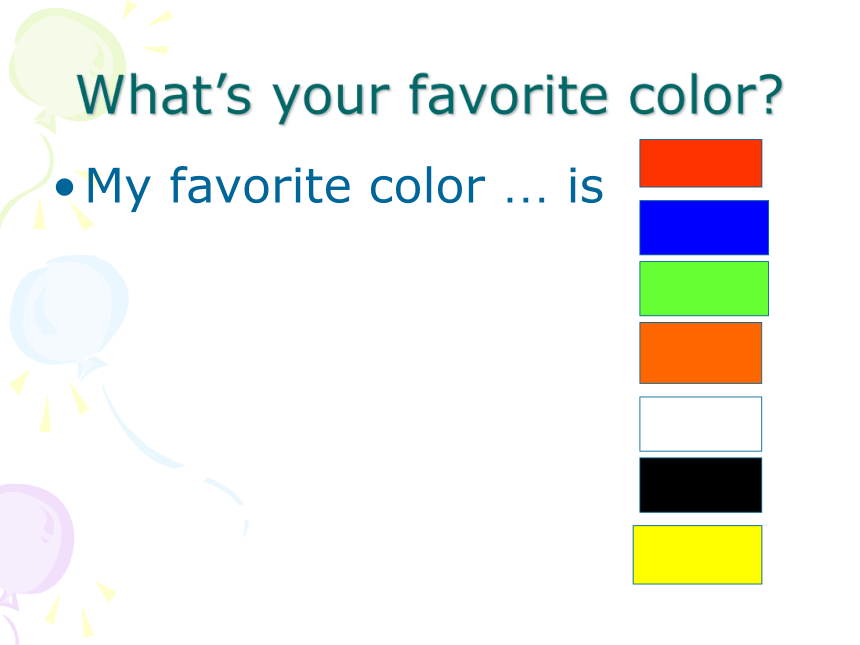Image resolution: width=860 pixels, height=645 pixels.
Task: Click the word "color?" in the title
Action: 706,94
